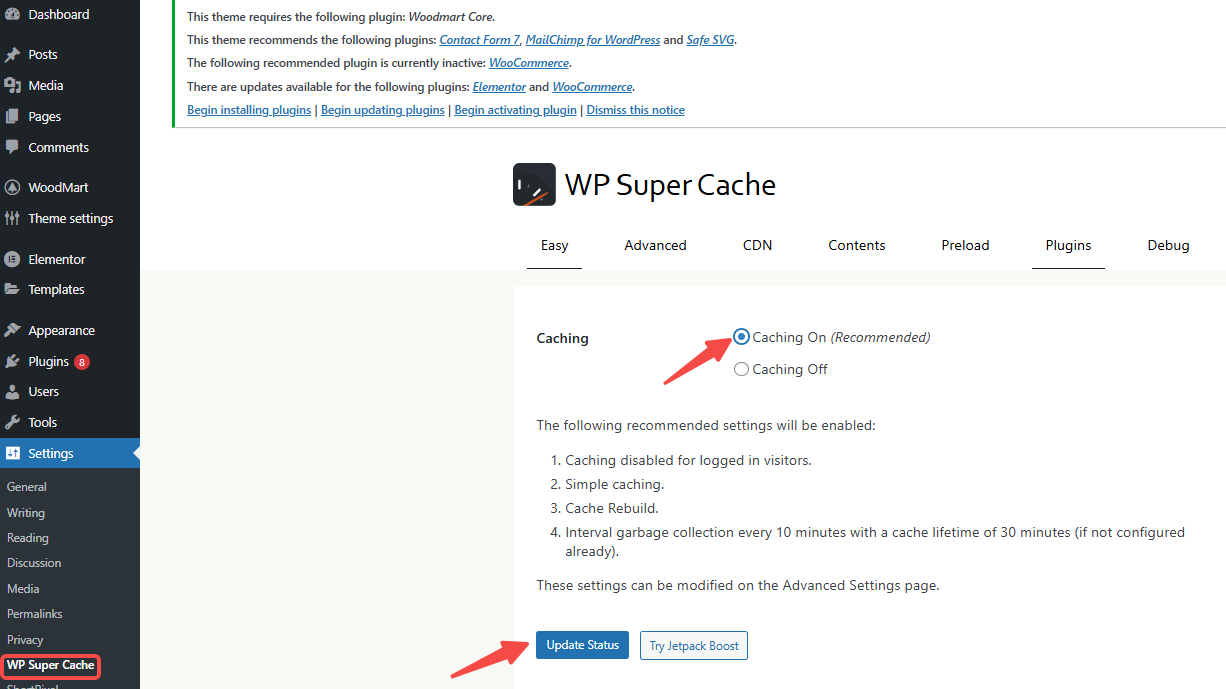1226x689 pixels.
Task: Enable the Caching On option
Action: tap(741, 336)
